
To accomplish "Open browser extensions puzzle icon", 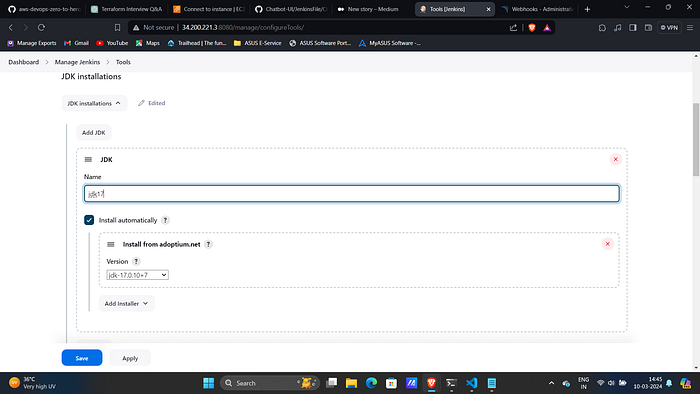I will click(x=602, y=28).
